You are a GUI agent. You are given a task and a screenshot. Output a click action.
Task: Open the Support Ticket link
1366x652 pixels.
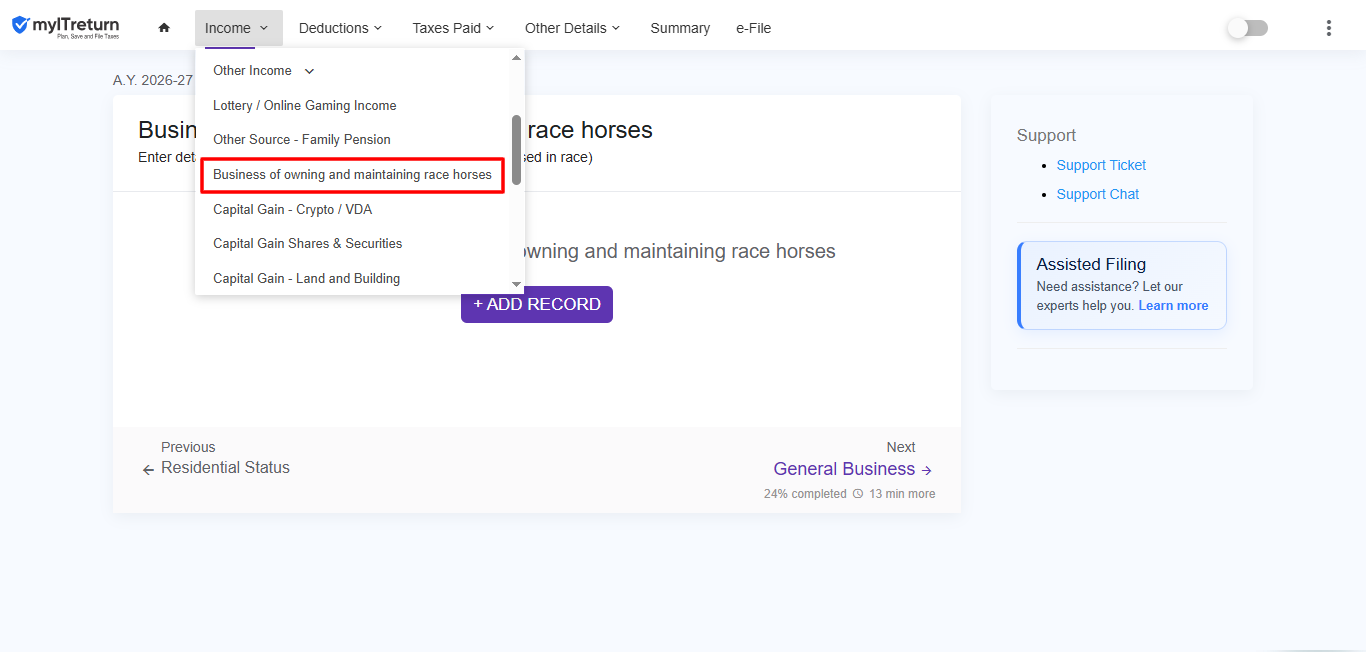[x=1101, y=165]
